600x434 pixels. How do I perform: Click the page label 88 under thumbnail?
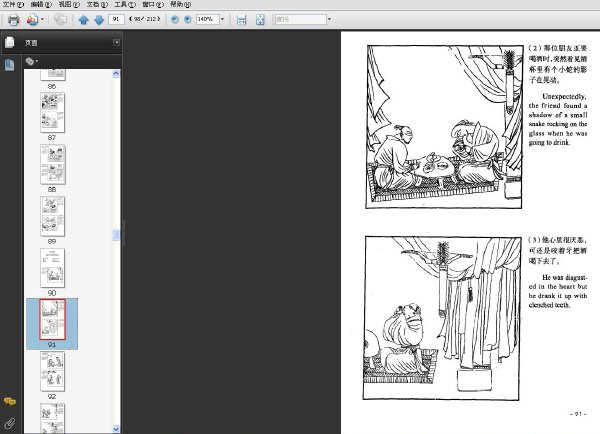click(x=52, y=189)
